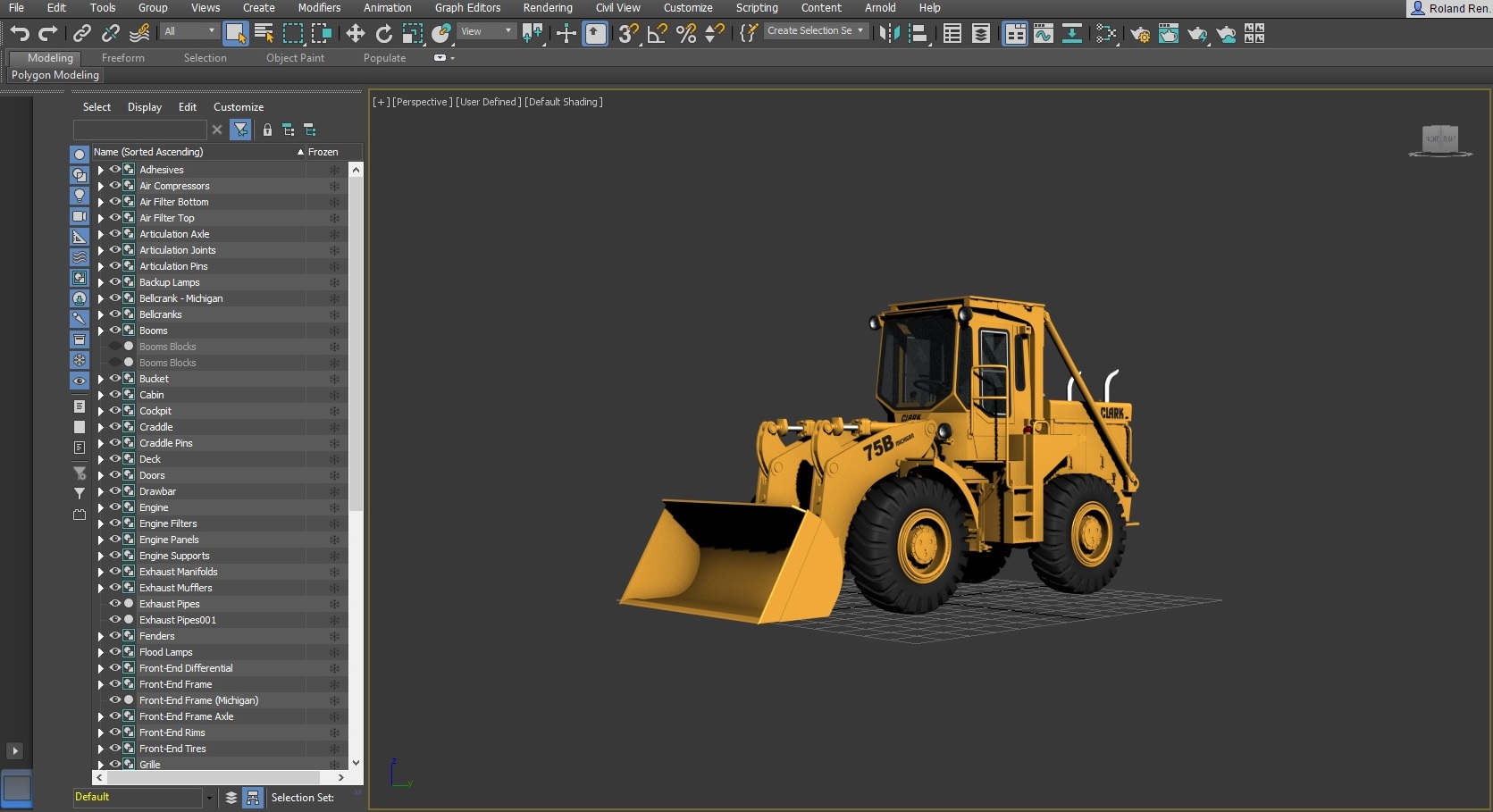Screen dimensions: 1493x812
Task: Select the Rotate tool in toolbar
Action: [383, 34]
